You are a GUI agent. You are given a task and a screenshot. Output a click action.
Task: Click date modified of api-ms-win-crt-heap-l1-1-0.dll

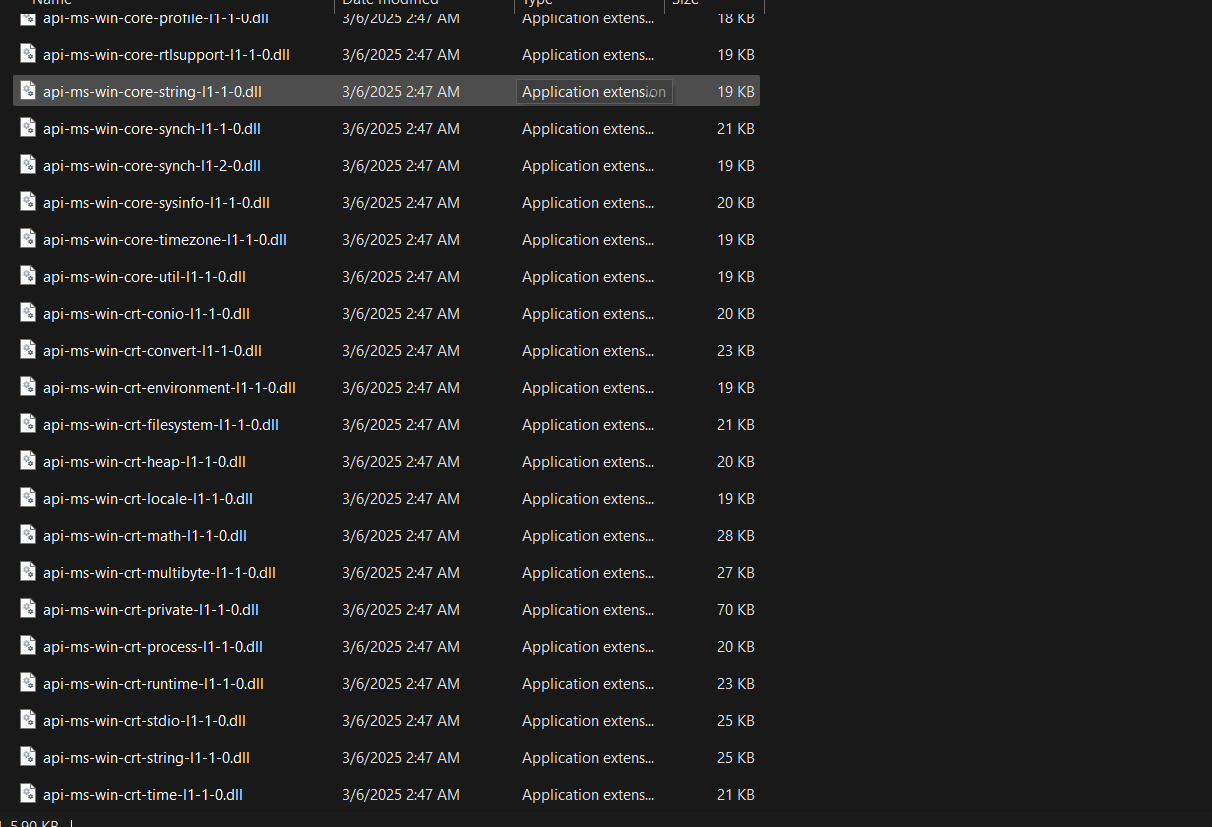tap(401, 462)
